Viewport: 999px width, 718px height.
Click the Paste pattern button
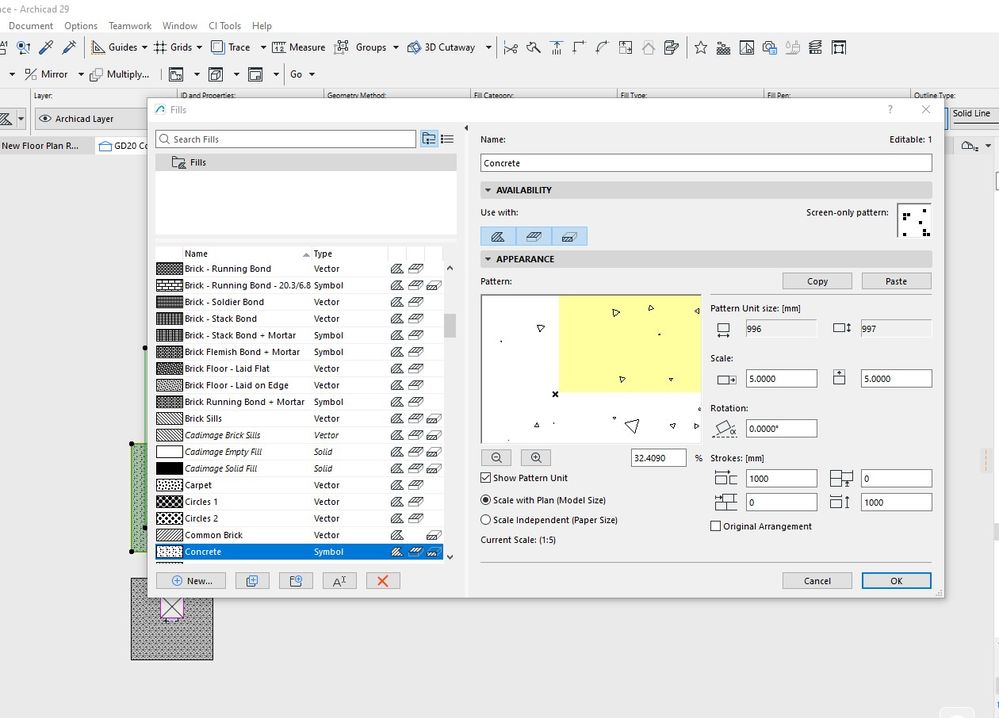click(x=896, y=281)
